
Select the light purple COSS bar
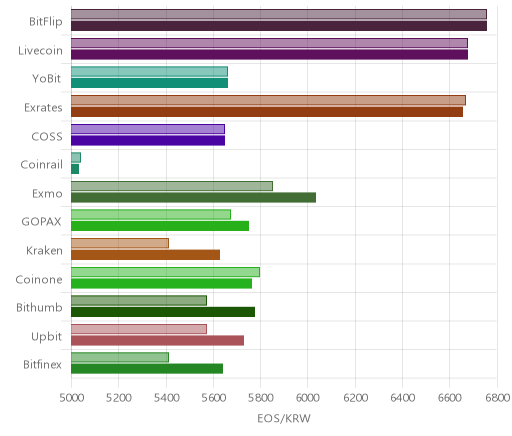(x=148, y=129)
